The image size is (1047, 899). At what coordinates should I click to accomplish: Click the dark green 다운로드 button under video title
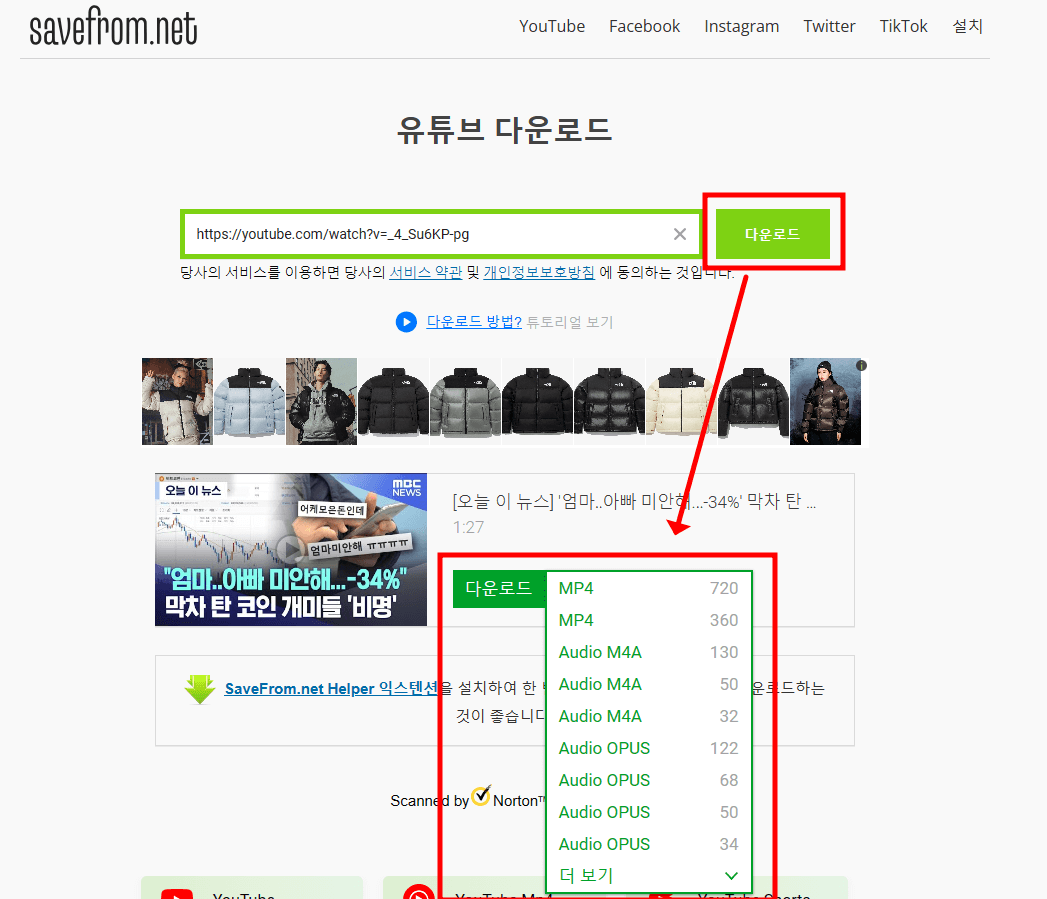point(499,588)
